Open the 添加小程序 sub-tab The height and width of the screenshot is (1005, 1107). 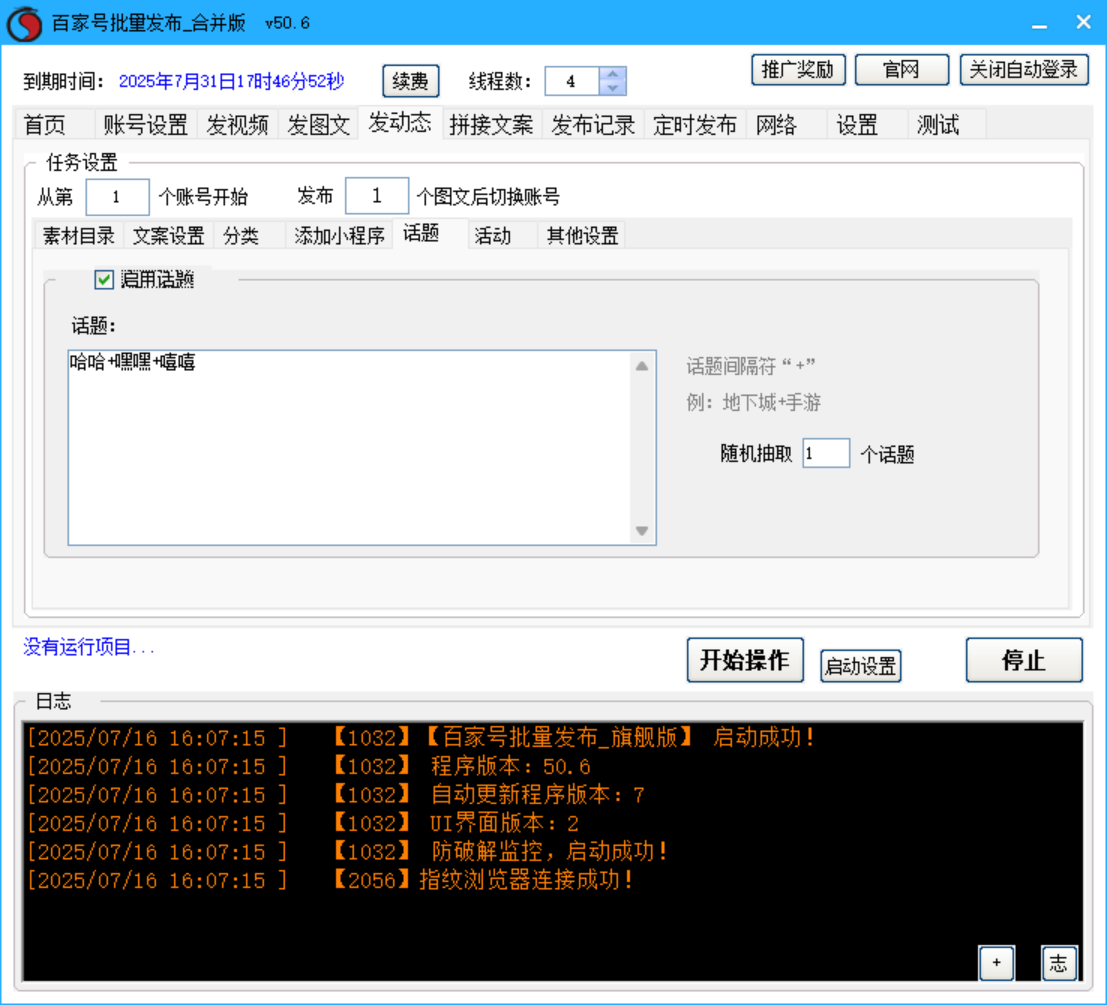point(340,236)
